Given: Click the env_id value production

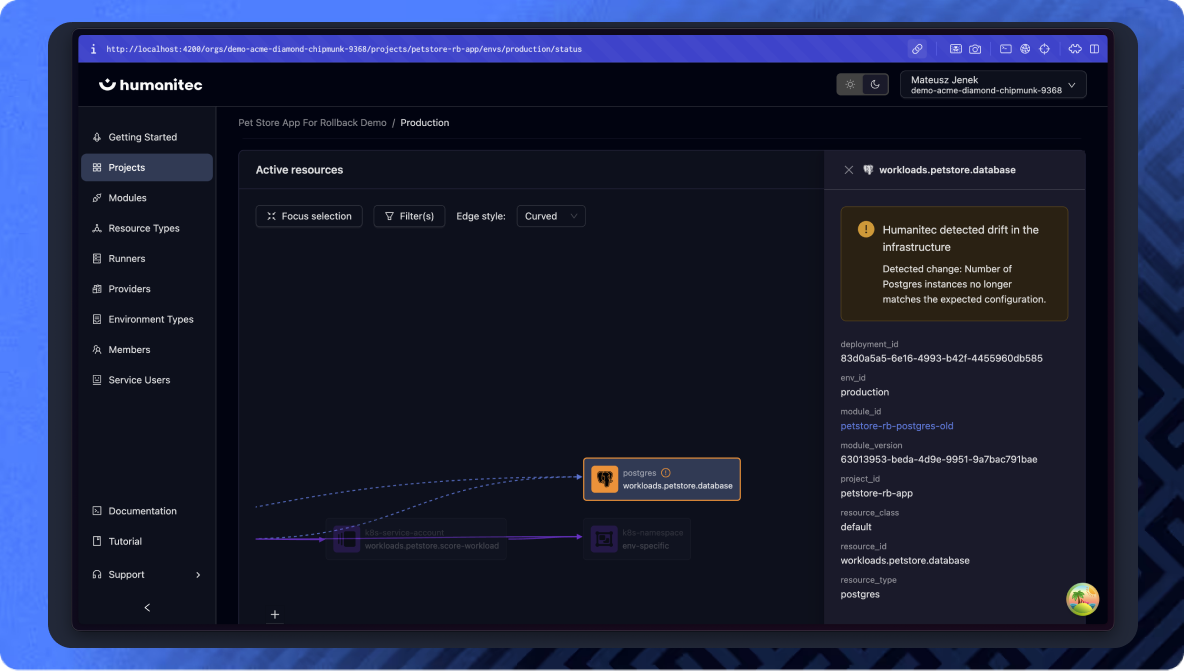Looking at the screenshot, I should coord(865,392).
